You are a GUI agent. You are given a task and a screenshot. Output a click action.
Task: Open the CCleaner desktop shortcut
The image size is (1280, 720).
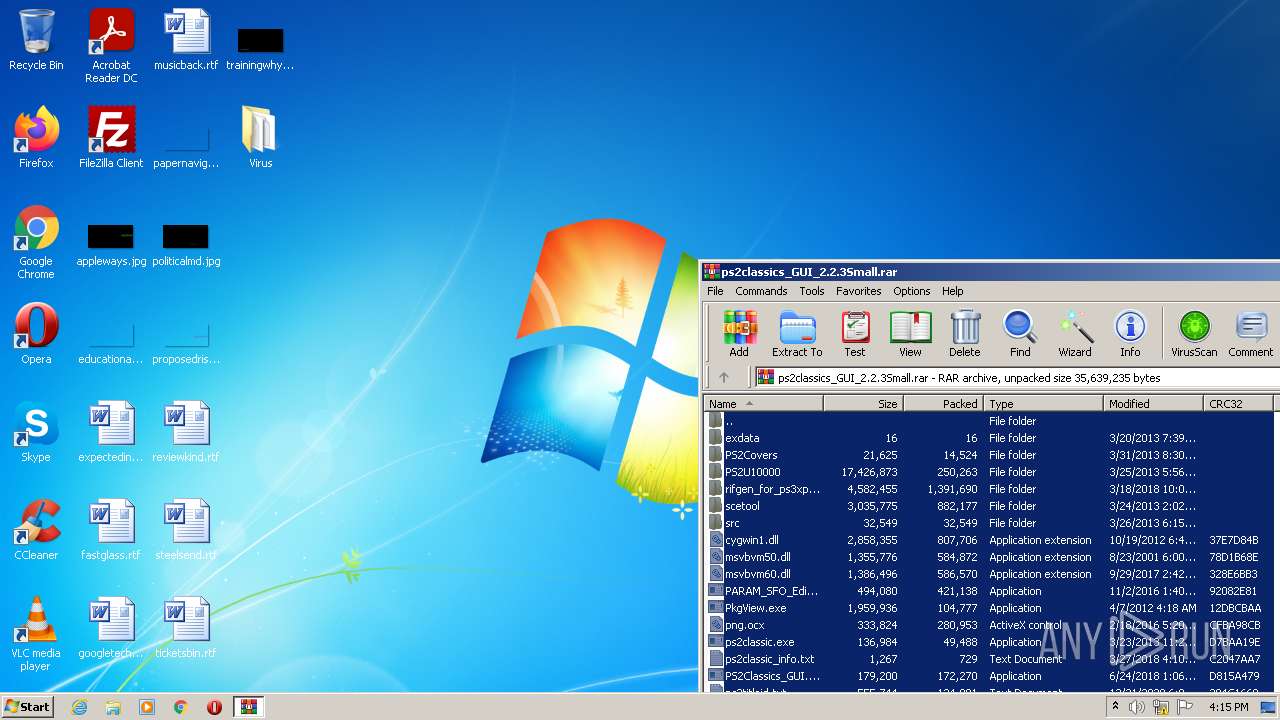[36, 530]
